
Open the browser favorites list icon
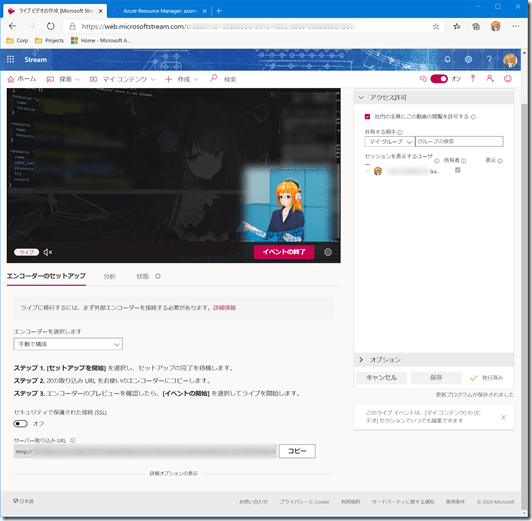tap(457, 26)
